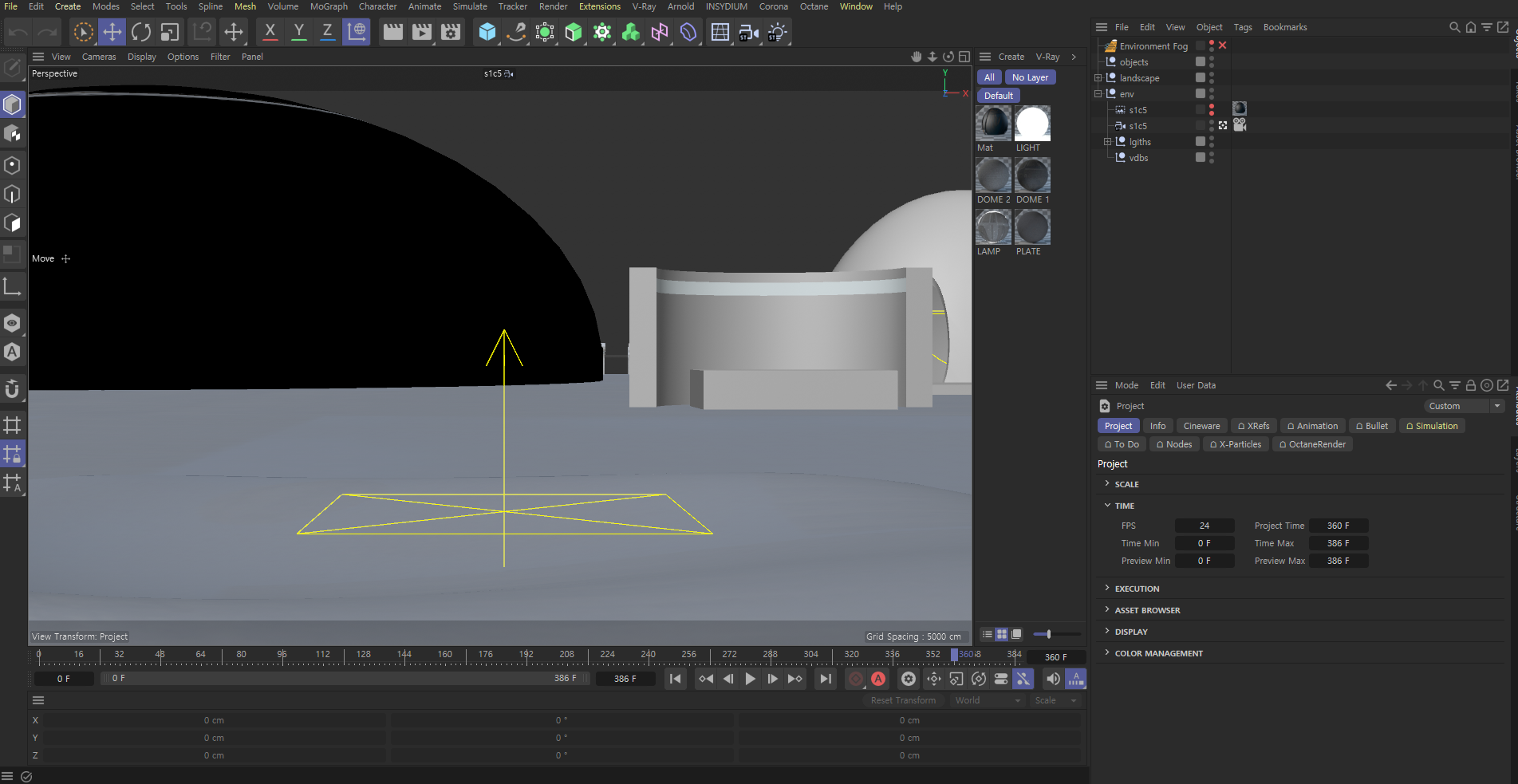The height and width of the screenshot is (784, 1518).
Task: Open viewport Cameras menu
Action: point(99,57)
